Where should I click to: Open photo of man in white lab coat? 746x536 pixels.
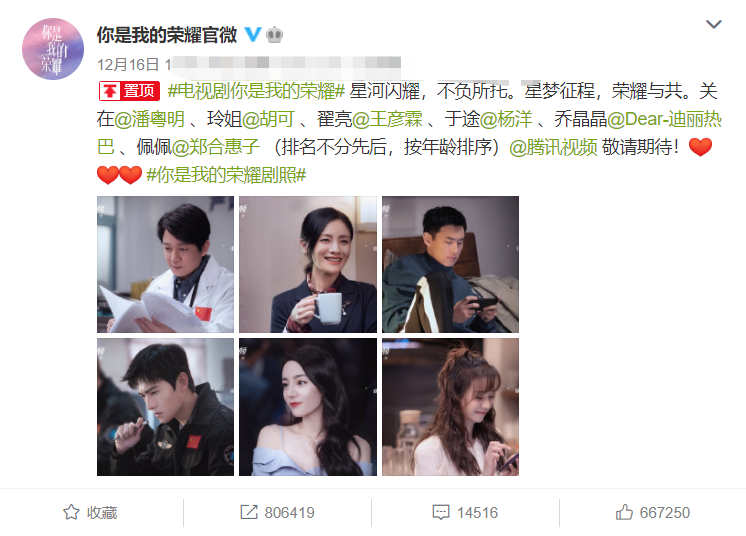pos(166,264)
